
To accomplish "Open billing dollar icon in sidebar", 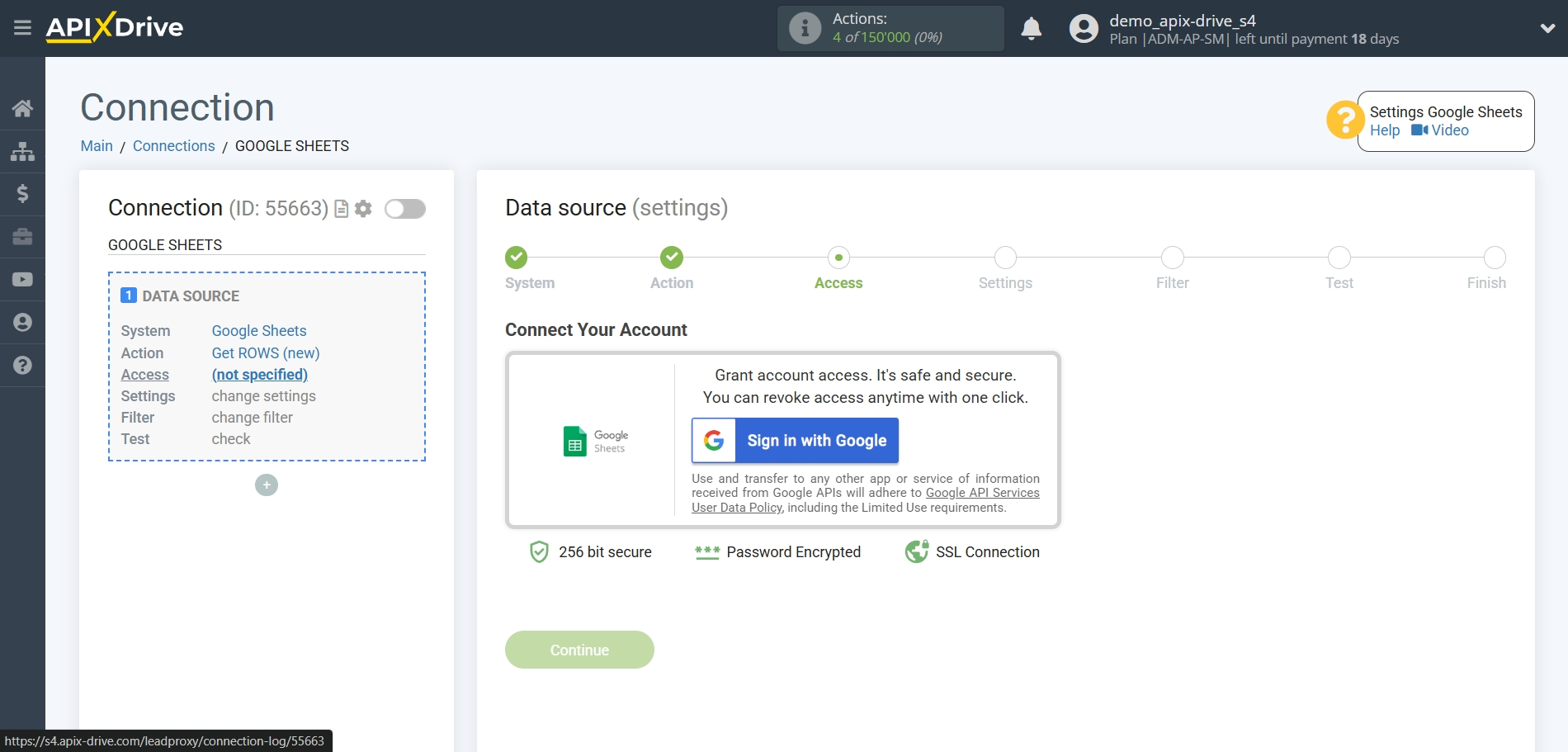I will click(22, 194).
